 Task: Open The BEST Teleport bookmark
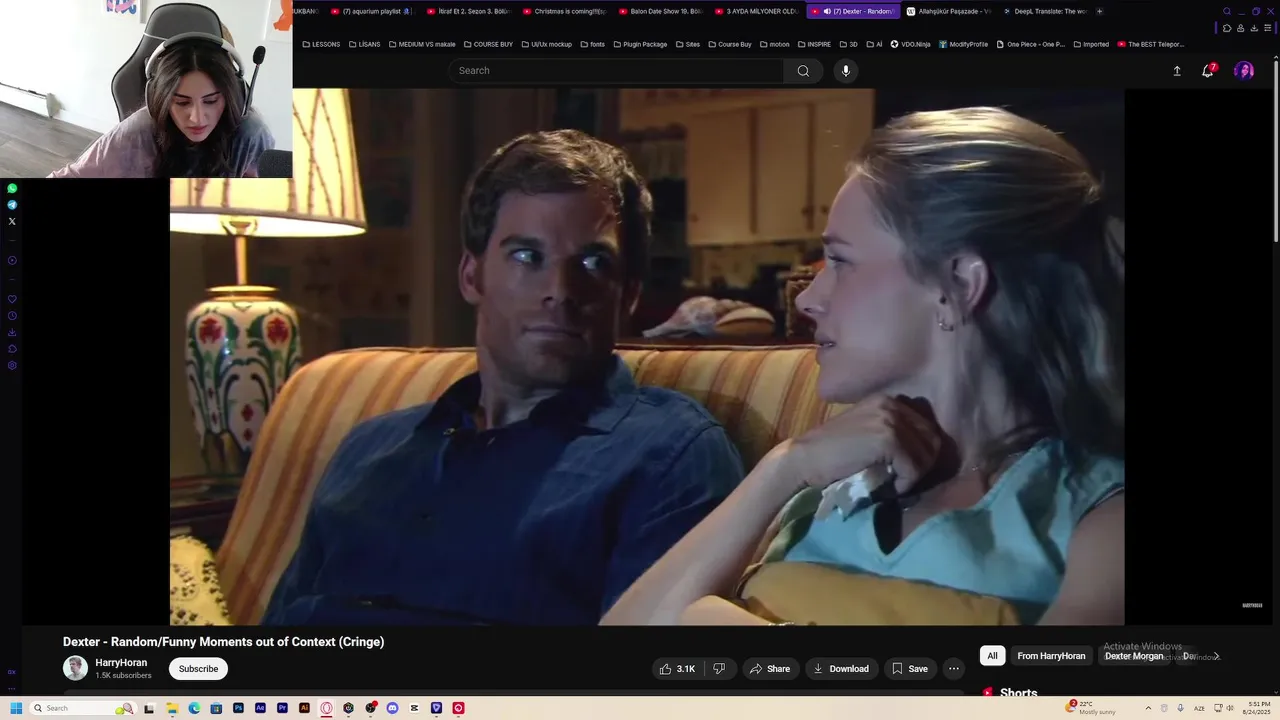pos(1150,44)
